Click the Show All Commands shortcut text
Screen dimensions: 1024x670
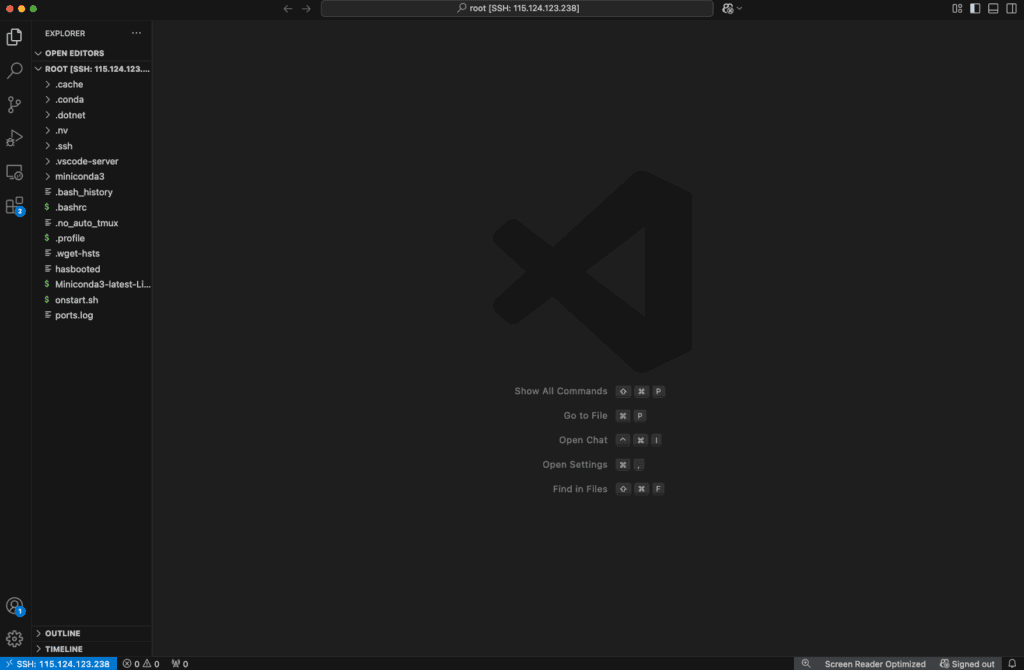561,391
